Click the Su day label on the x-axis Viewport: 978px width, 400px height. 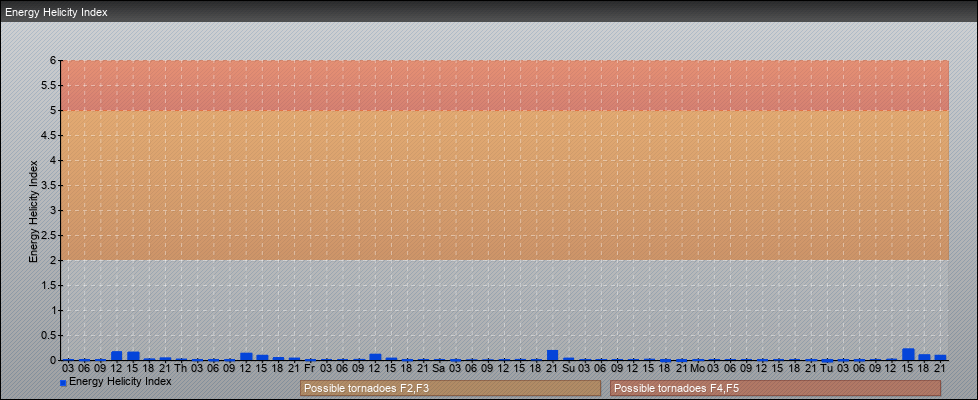pos(568,368)
